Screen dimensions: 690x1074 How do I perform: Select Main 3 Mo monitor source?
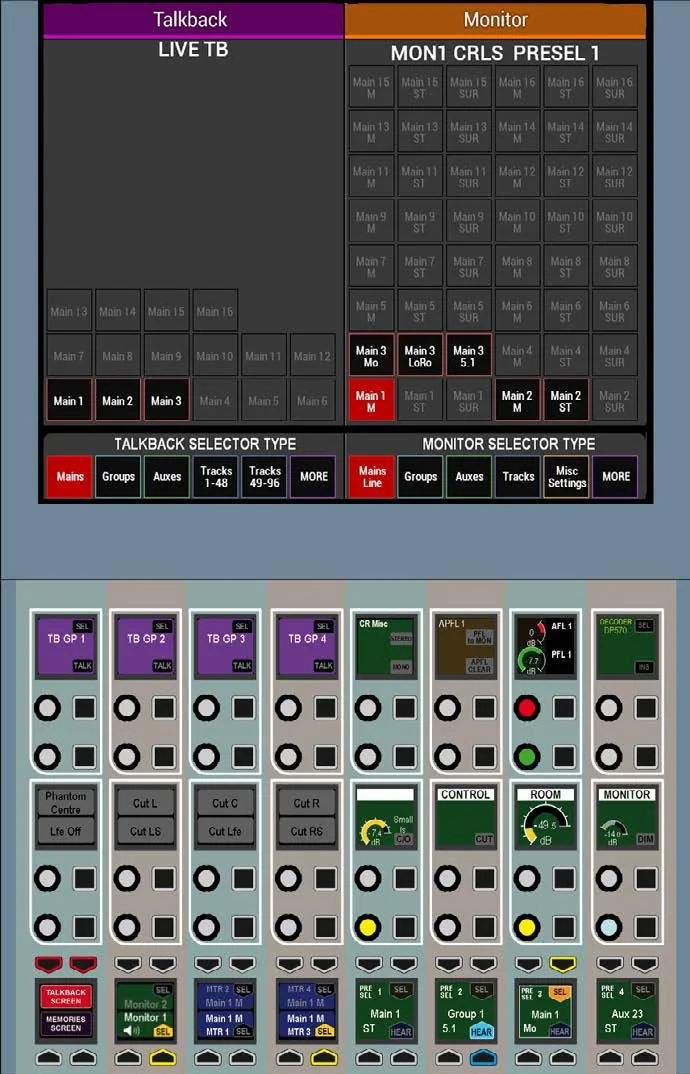pyautogui.click(x=371, y=355)
